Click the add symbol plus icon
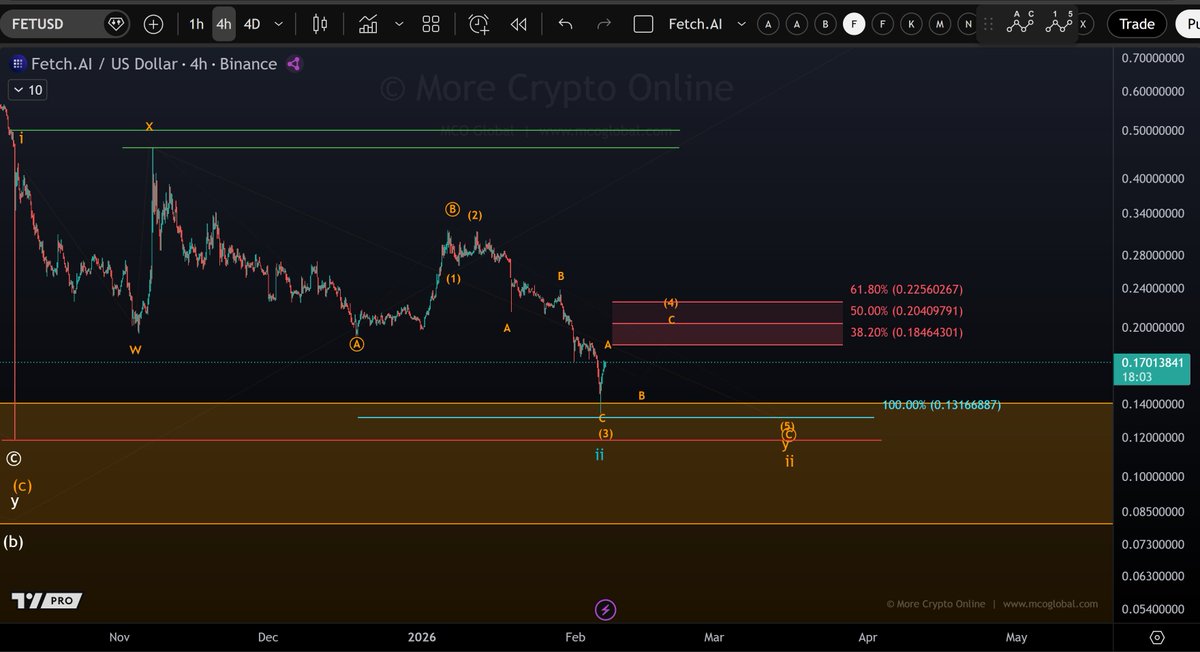 (x=153, y=24)
